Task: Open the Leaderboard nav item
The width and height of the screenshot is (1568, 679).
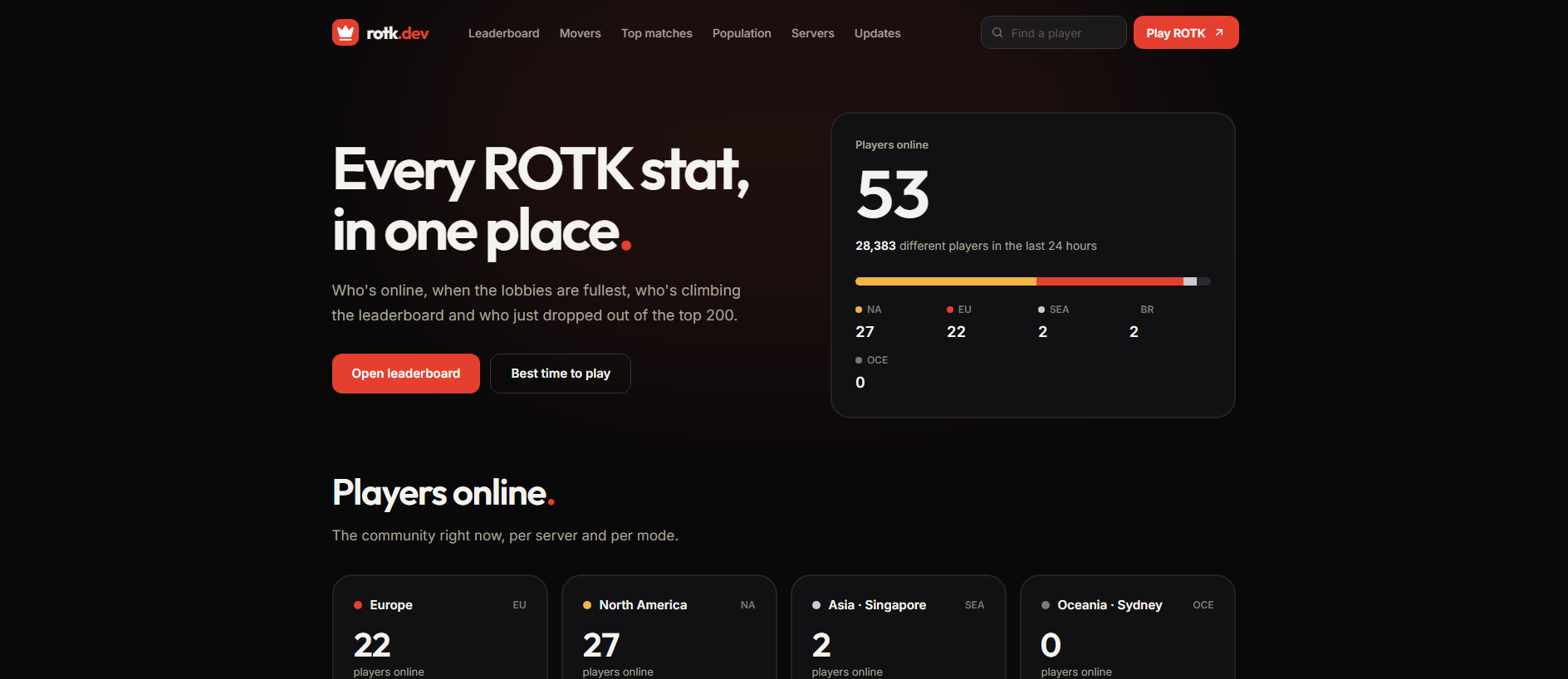Action: tap(503, 33)
